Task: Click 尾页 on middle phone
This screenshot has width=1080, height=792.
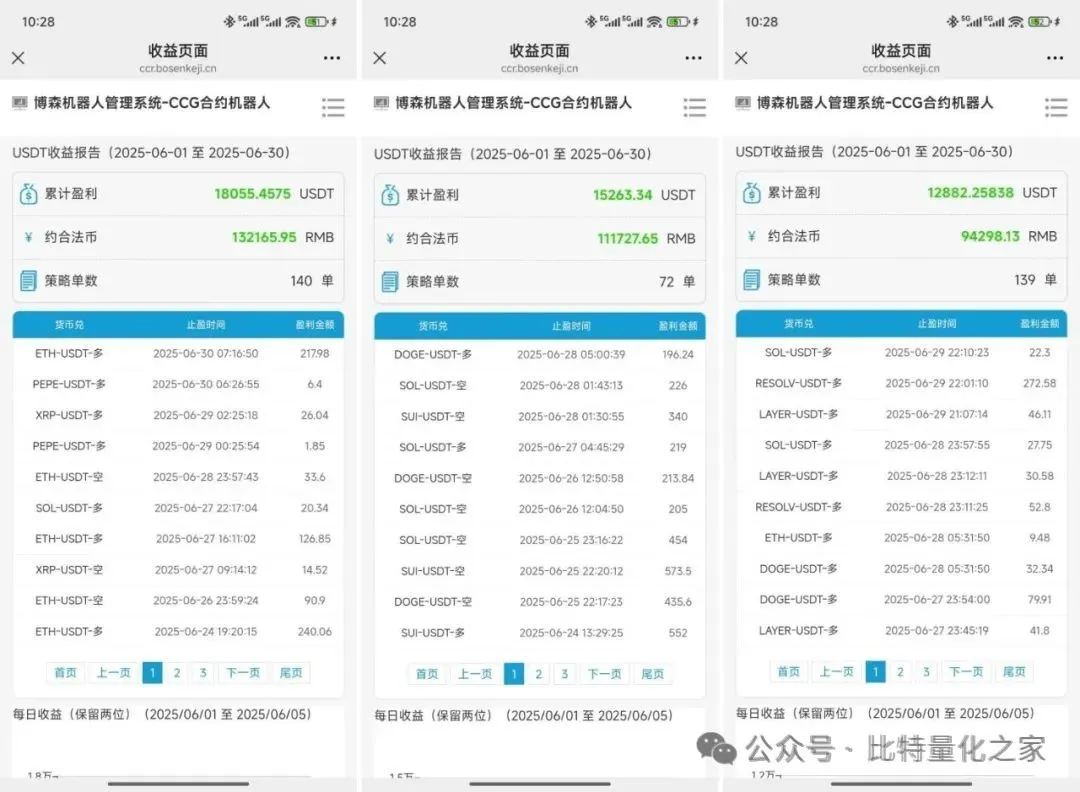Action: point(652,674)
